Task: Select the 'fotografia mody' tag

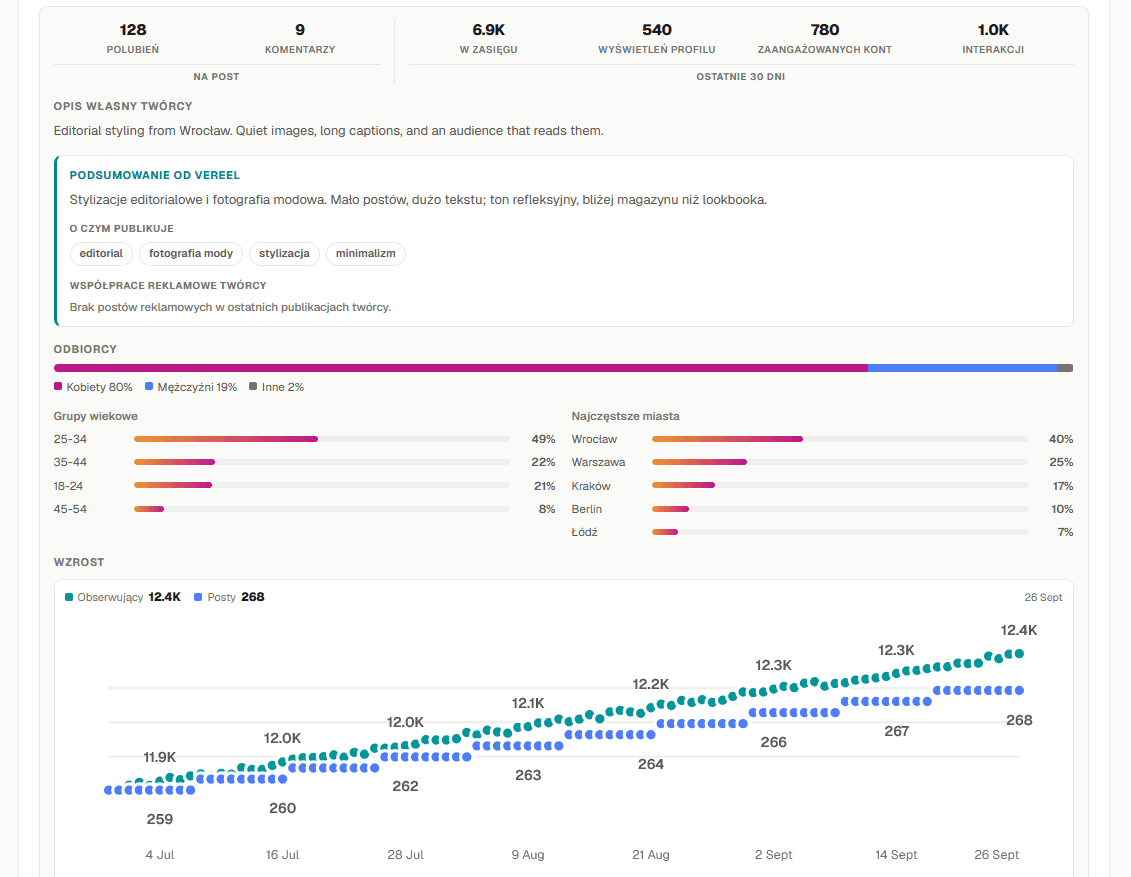Action: (x=191, y=254)
